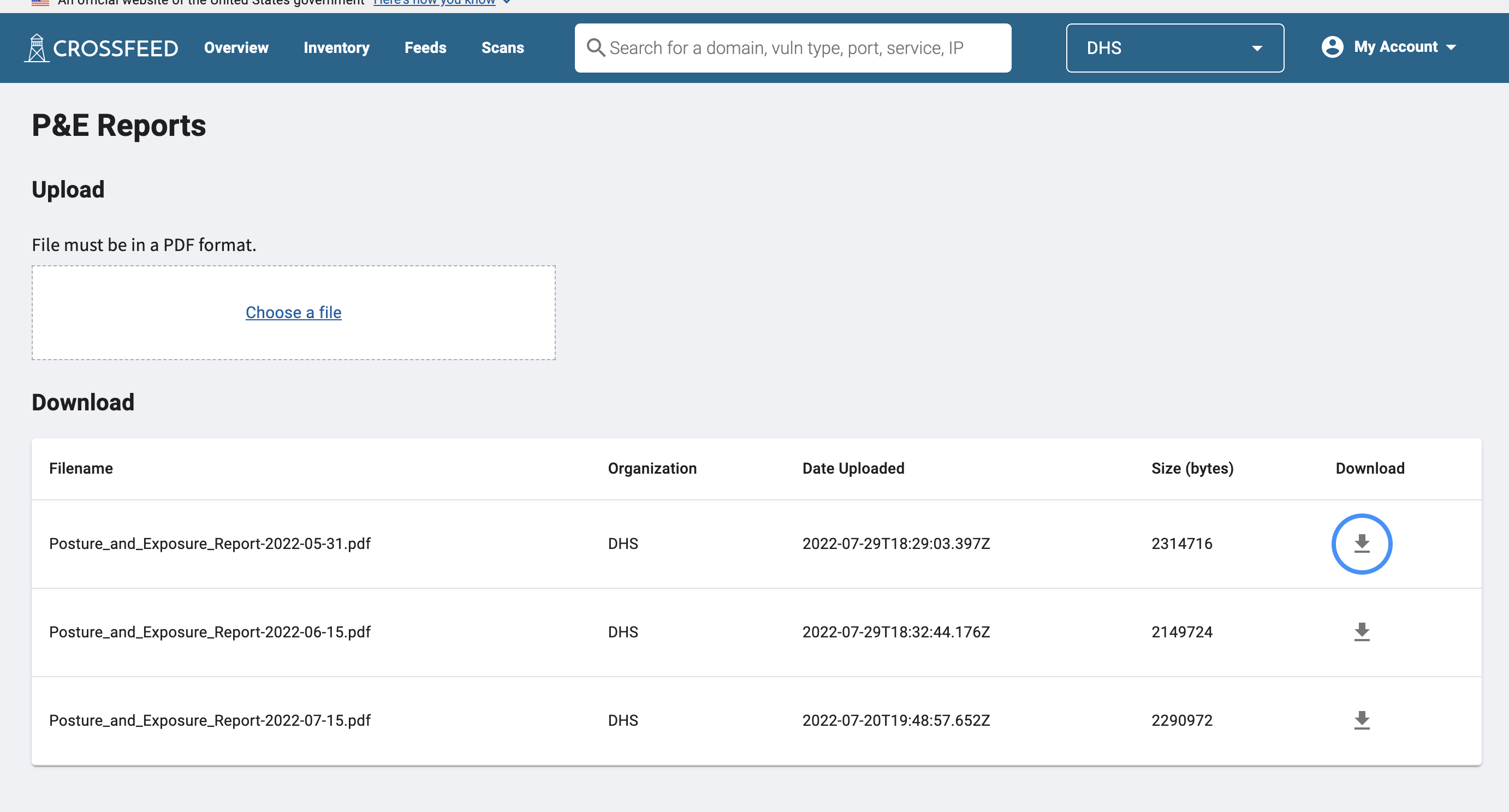Screen dimensions: 1509x812
Task: Click the Crossfeed lighthouse logo
Action: 37,48
